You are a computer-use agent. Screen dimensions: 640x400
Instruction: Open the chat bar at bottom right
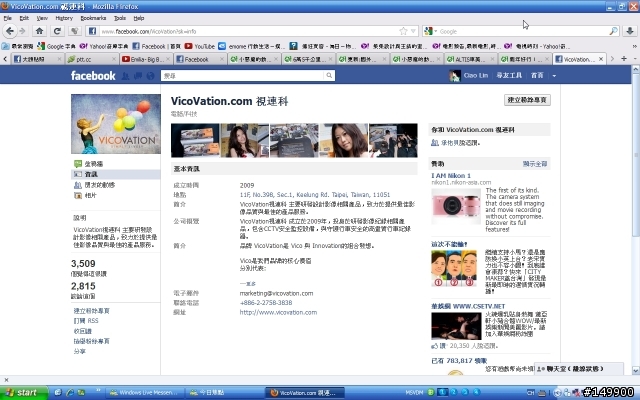click(579, 369)
